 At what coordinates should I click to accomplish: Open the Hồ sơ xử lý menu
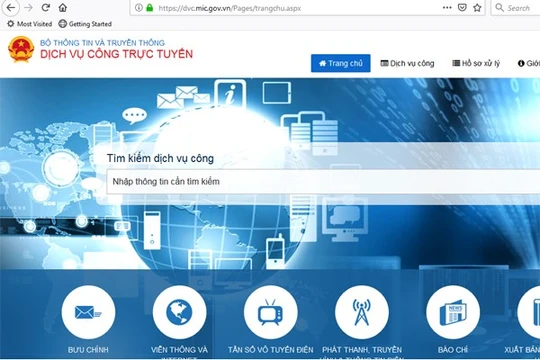pyautogui.click(x=476, y=63)
